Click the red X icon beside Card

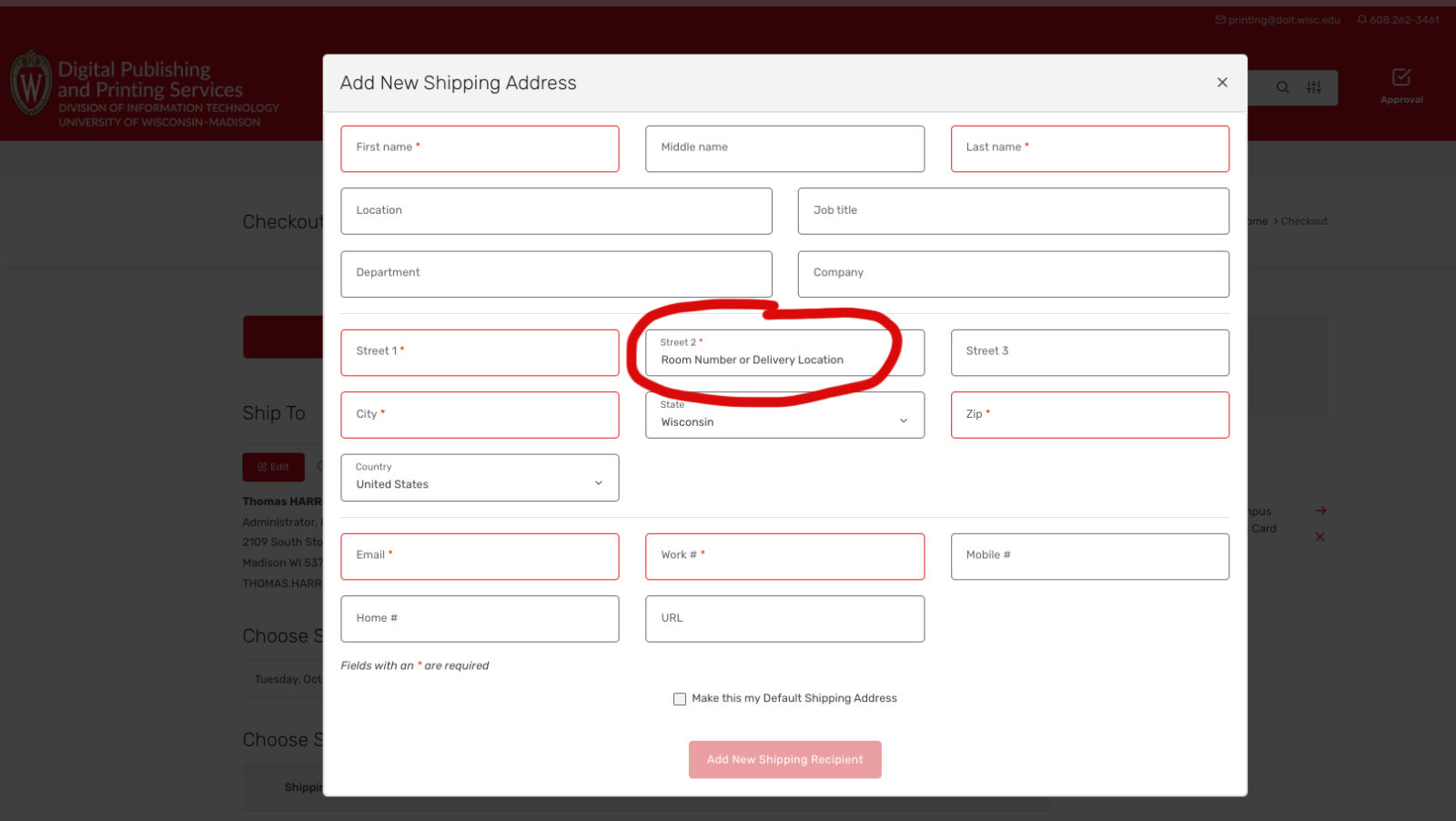pos(1319,537)
